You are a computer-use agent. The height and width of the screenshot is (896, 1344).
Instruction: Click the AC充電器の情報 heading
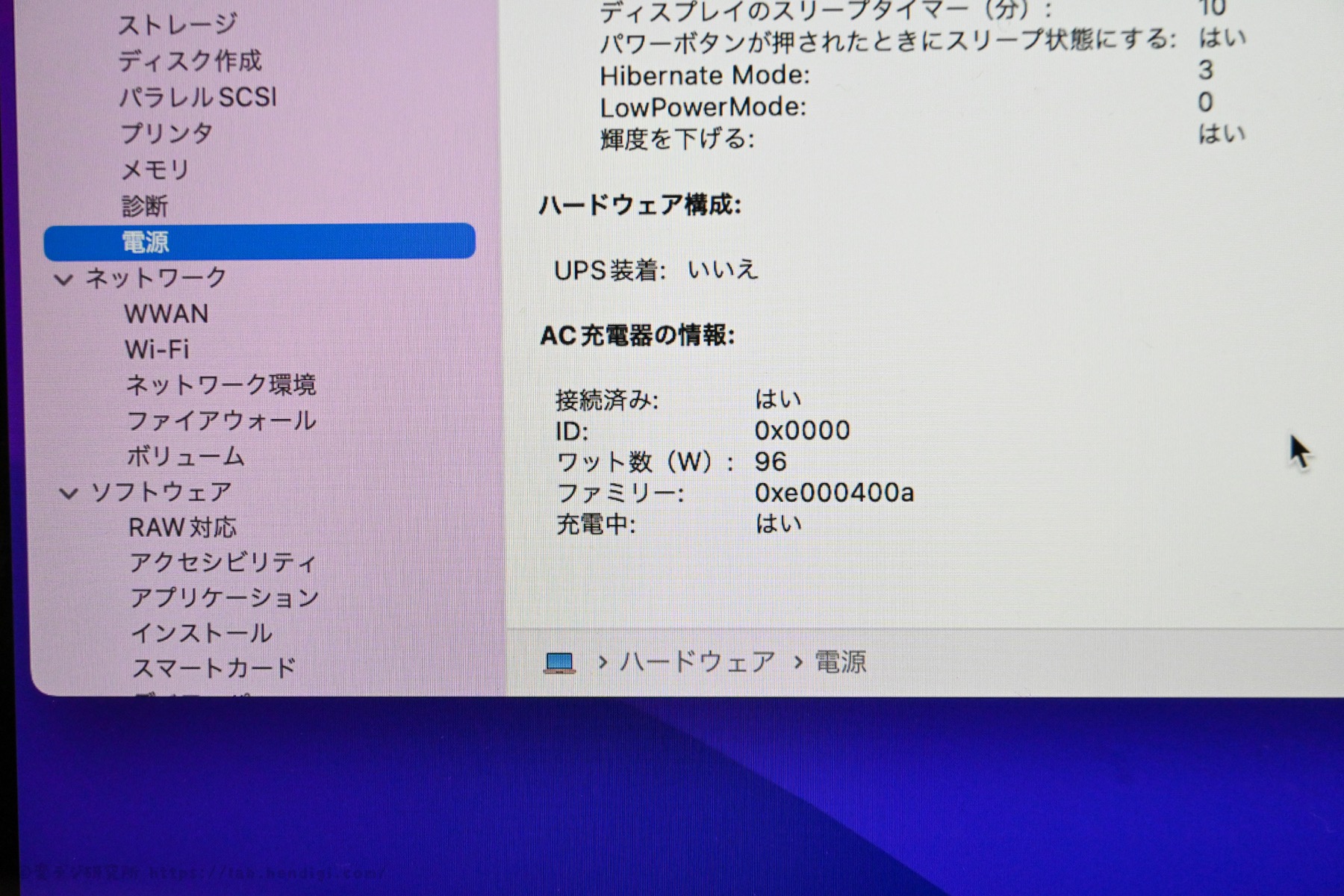click(x=637, y=336)
